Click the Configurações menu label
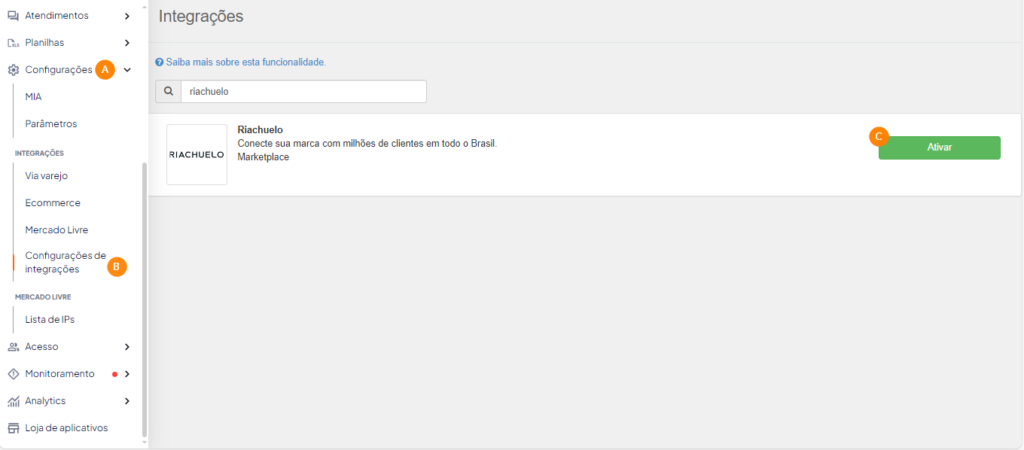Viewport: 1024px width, 450px height. (x=59, y=70)
